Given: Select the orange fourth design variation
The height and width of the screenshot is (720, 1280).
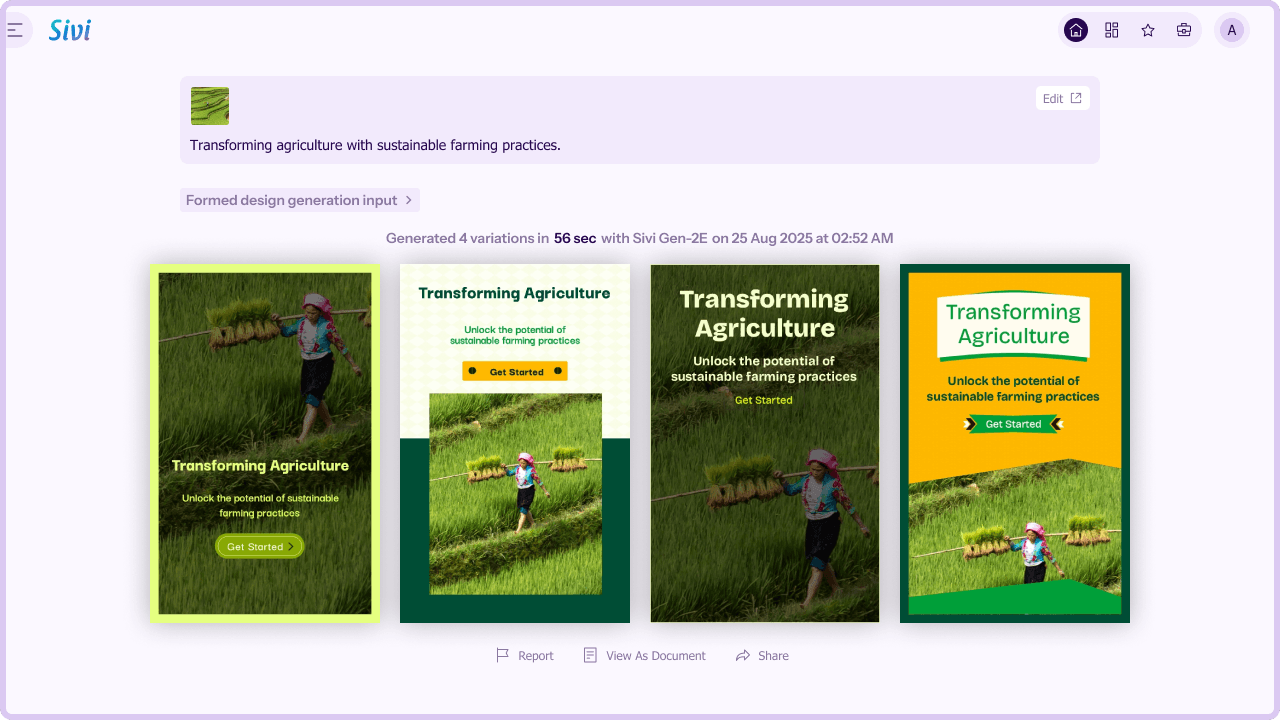Looking at the screenshot, I should point(1015,443).
